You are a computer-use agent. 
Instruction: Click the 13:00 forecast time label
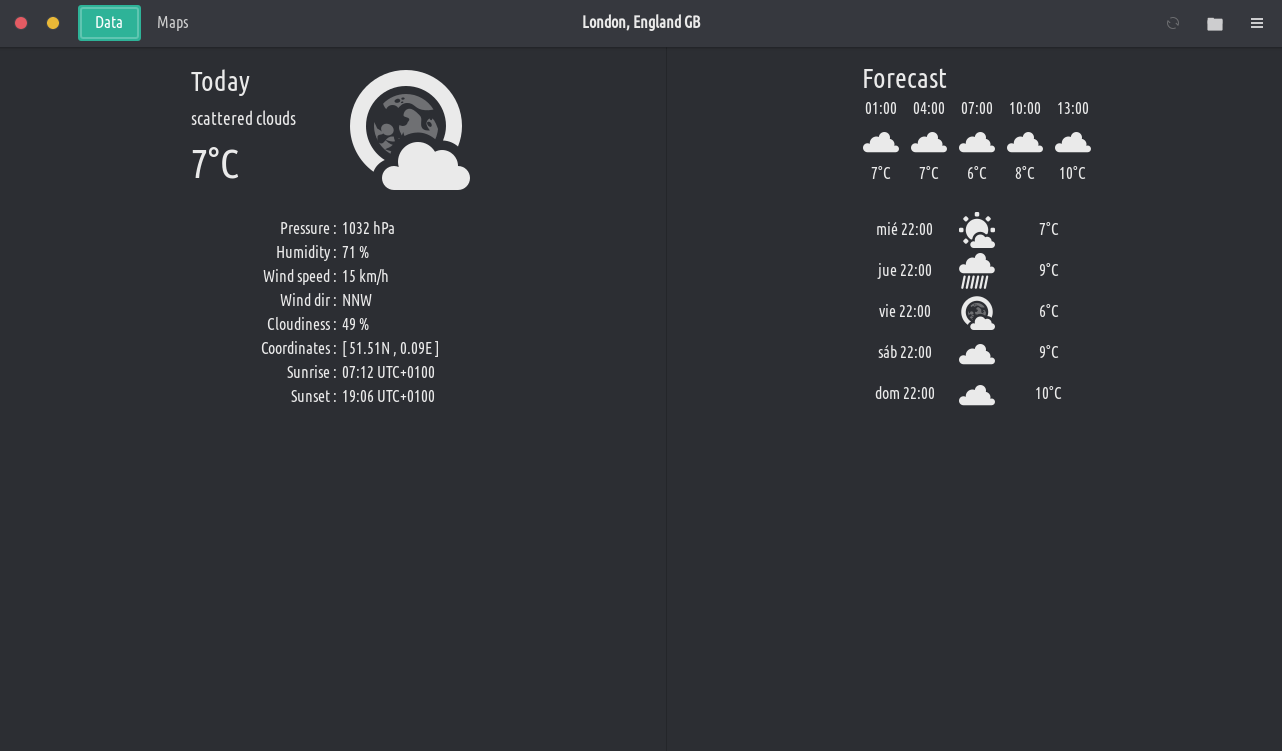1073,108
